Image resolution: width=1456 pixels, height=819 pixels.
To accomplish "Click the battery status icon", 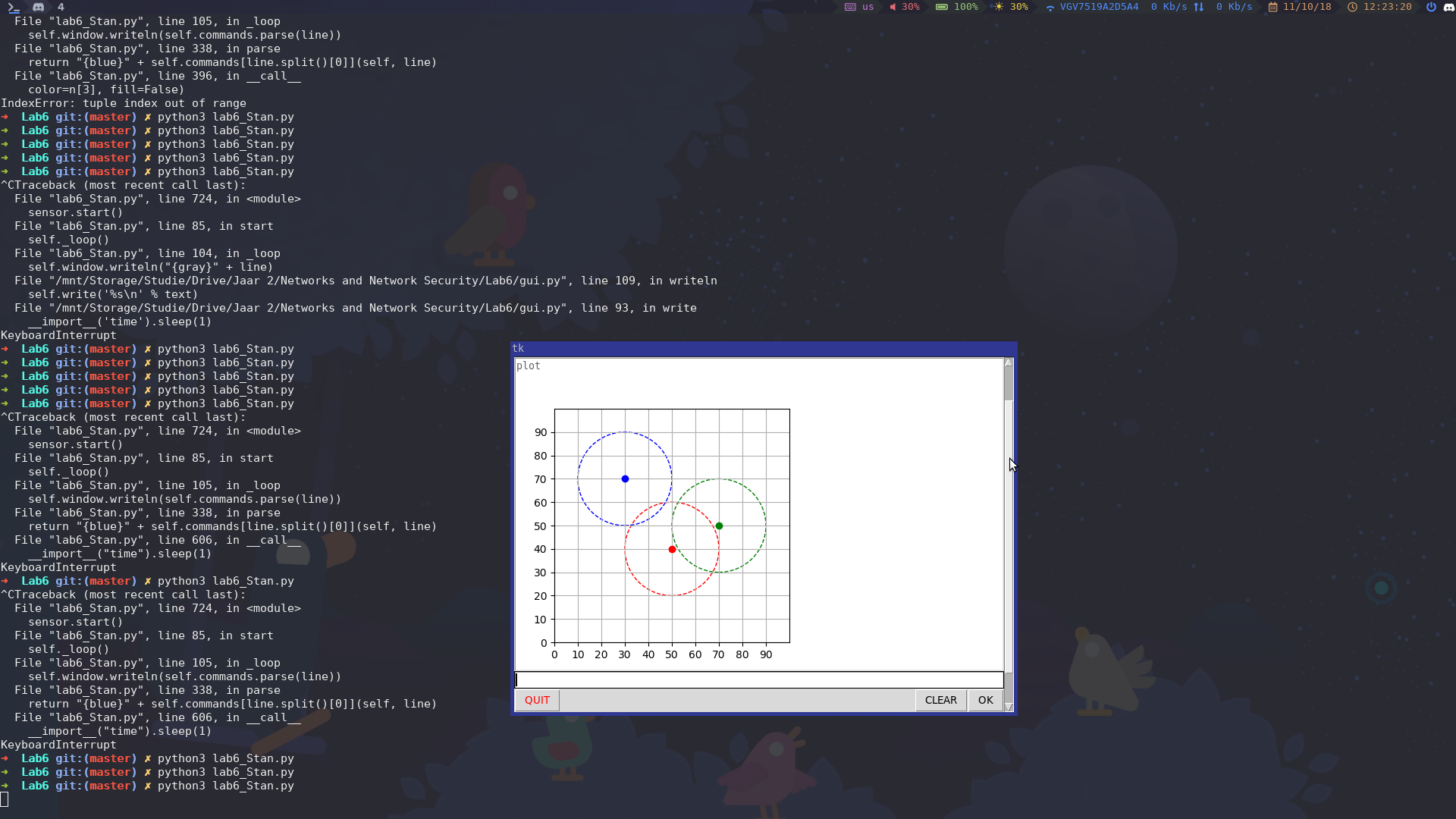I will point(941,7).
